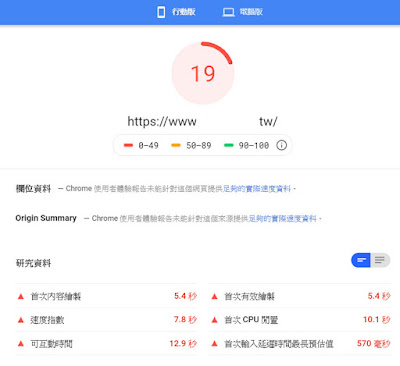Click the laptop icon in header
The width and height of the screenshot is (400, 366).
click(228, 13)
